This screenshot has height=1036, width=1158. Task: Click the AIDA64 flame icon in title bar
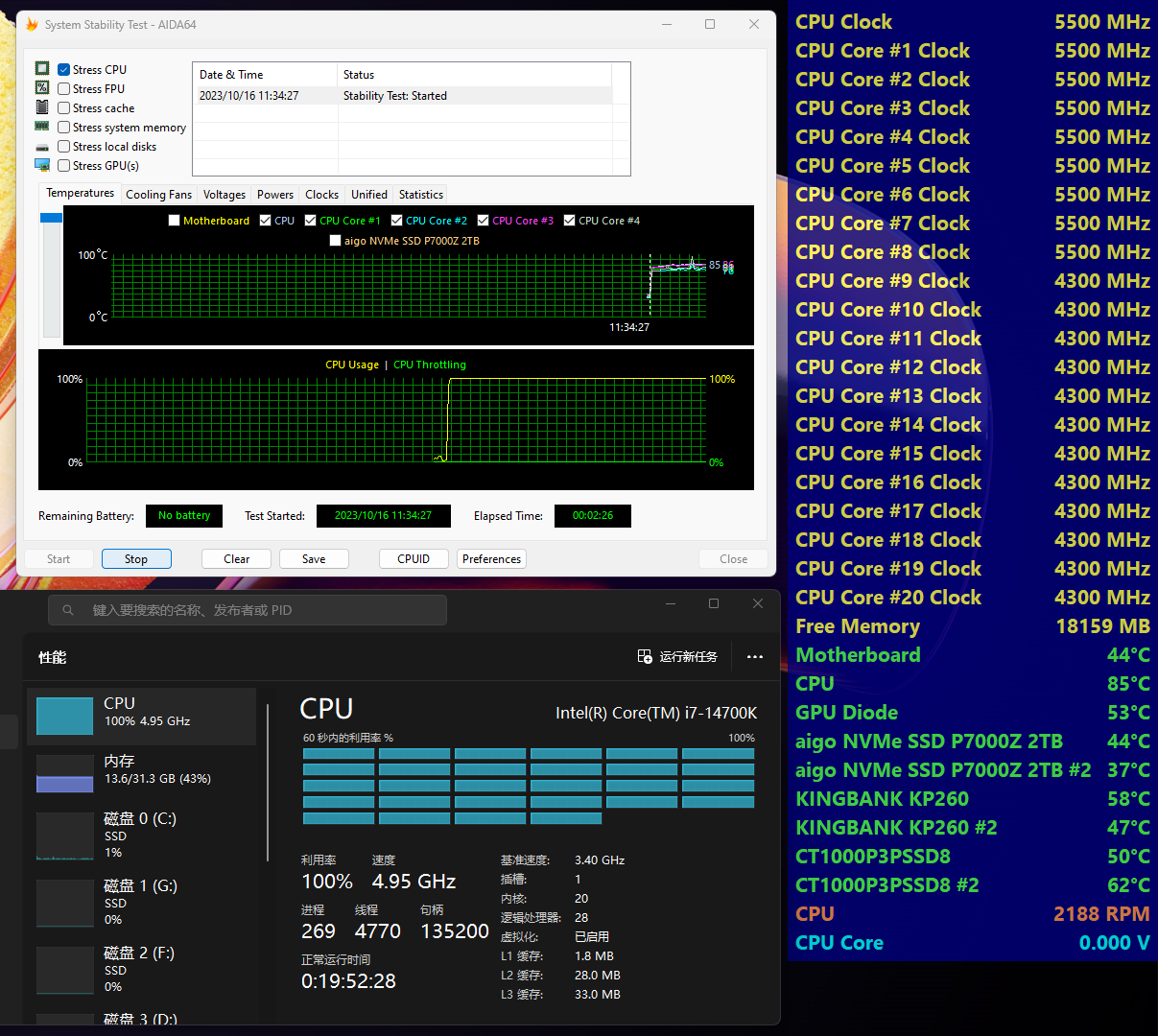pos(33,24)
